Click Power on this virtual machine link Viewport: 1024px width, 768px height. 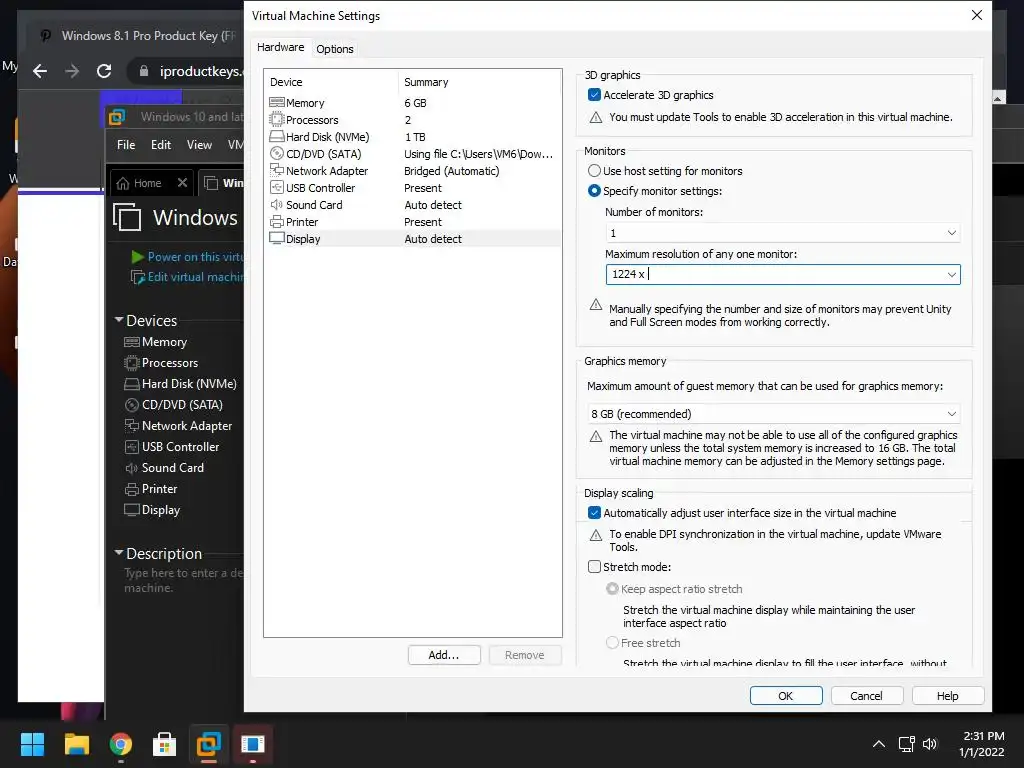[195, 257]
